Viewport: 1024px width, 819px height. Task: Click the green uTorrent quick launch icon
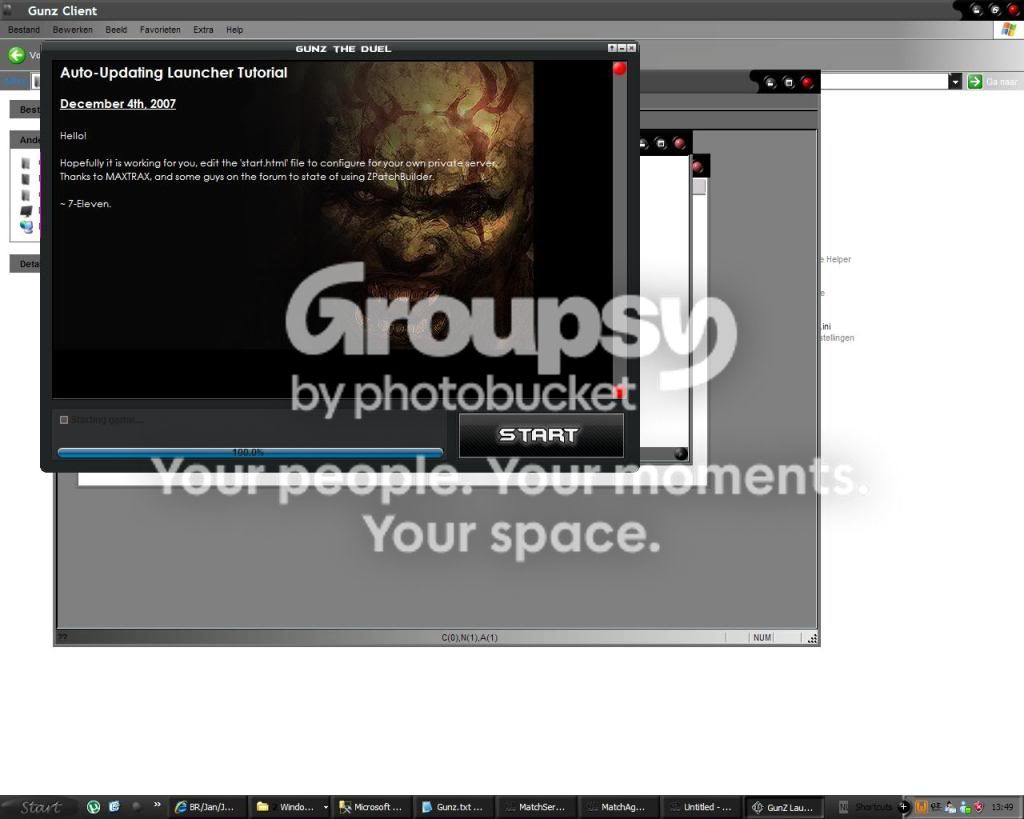[93, 807]
